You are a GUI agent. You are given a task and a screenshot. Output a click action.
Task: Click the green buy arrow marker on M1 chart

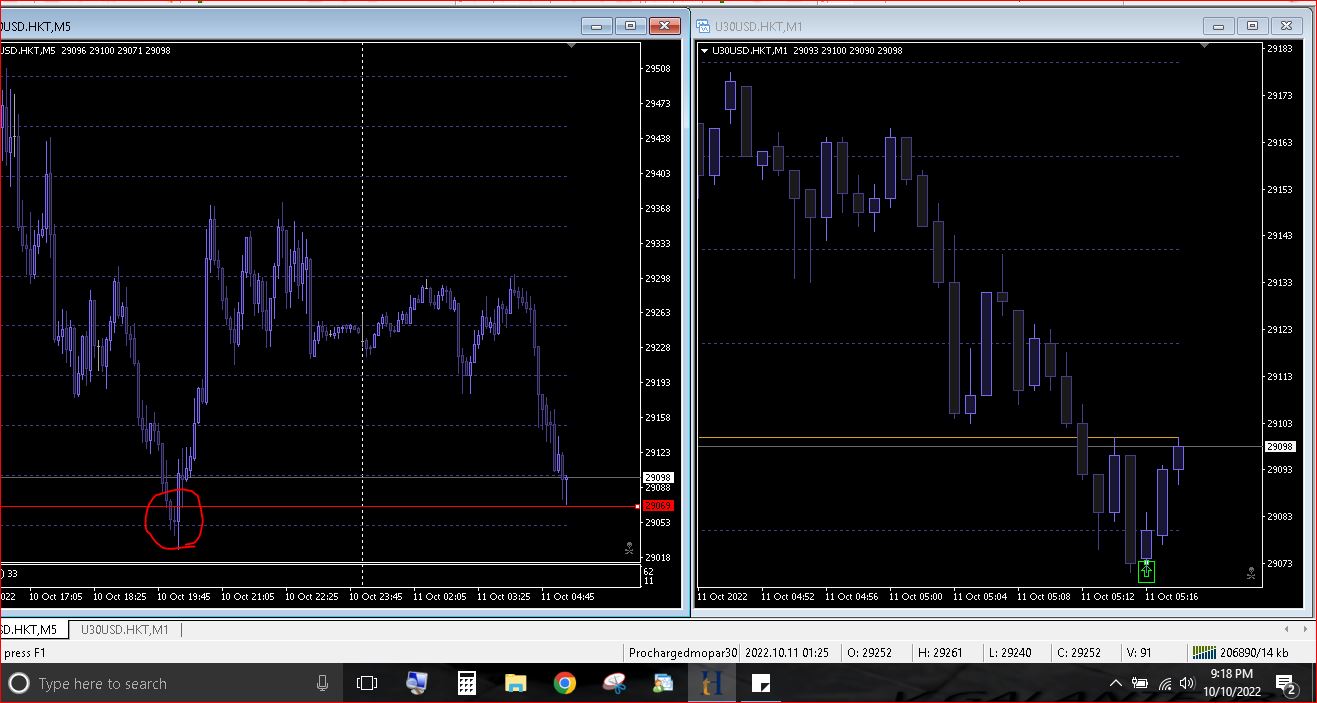tap(1146, 572)
